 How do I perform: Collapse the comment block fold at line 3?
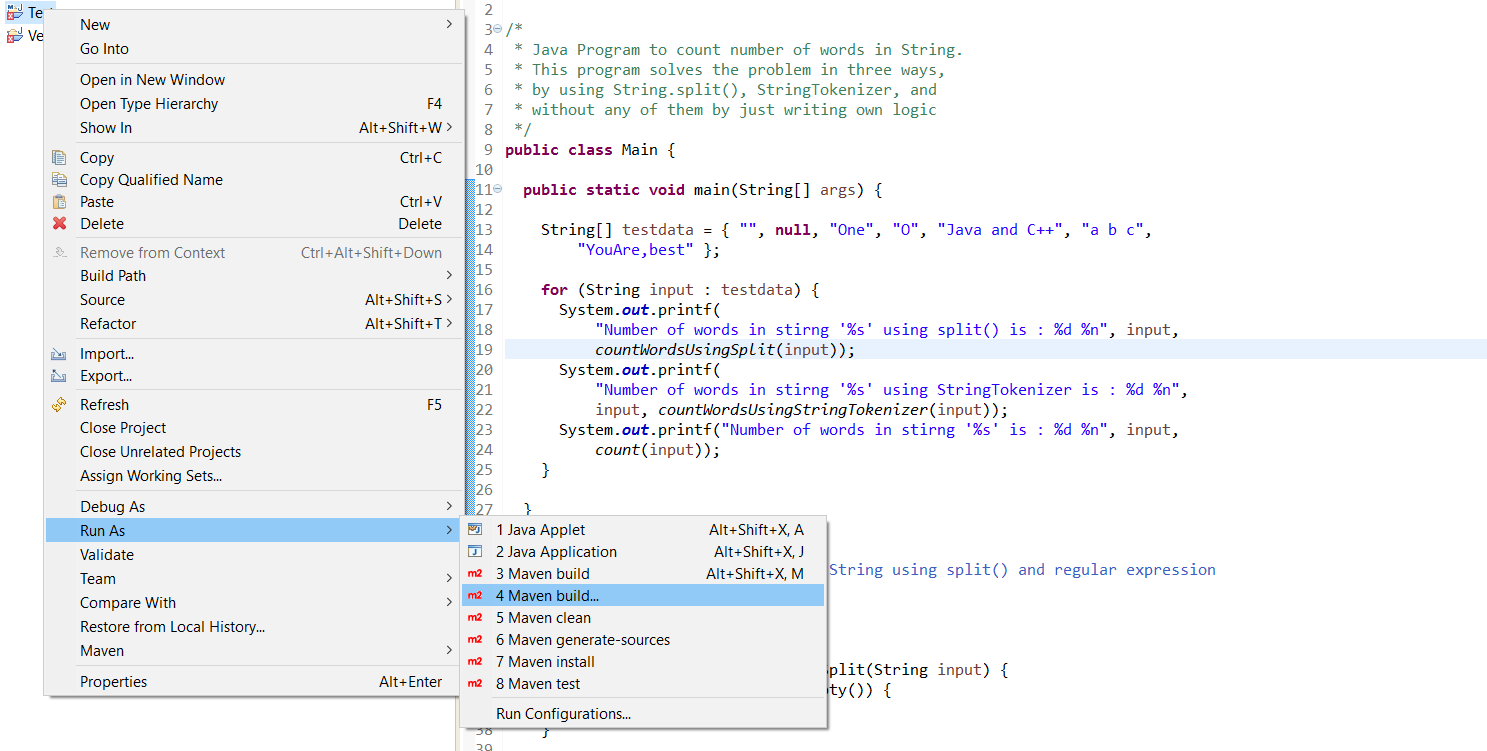[x=497, y=29]
